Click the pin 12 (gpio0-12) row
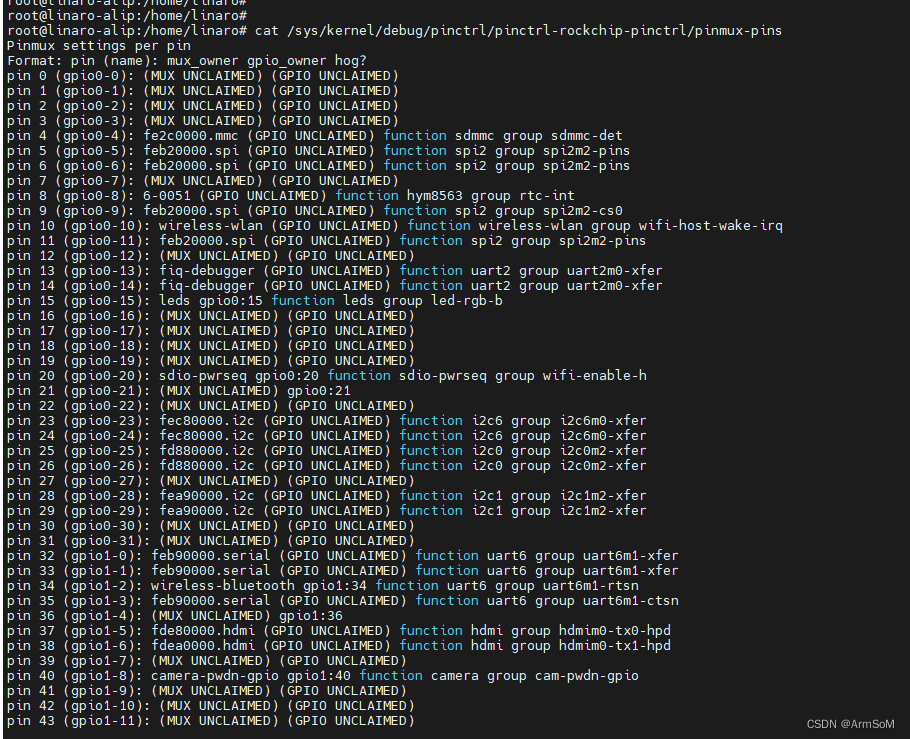This screenshot has width=910, height=739. point(211,256)
